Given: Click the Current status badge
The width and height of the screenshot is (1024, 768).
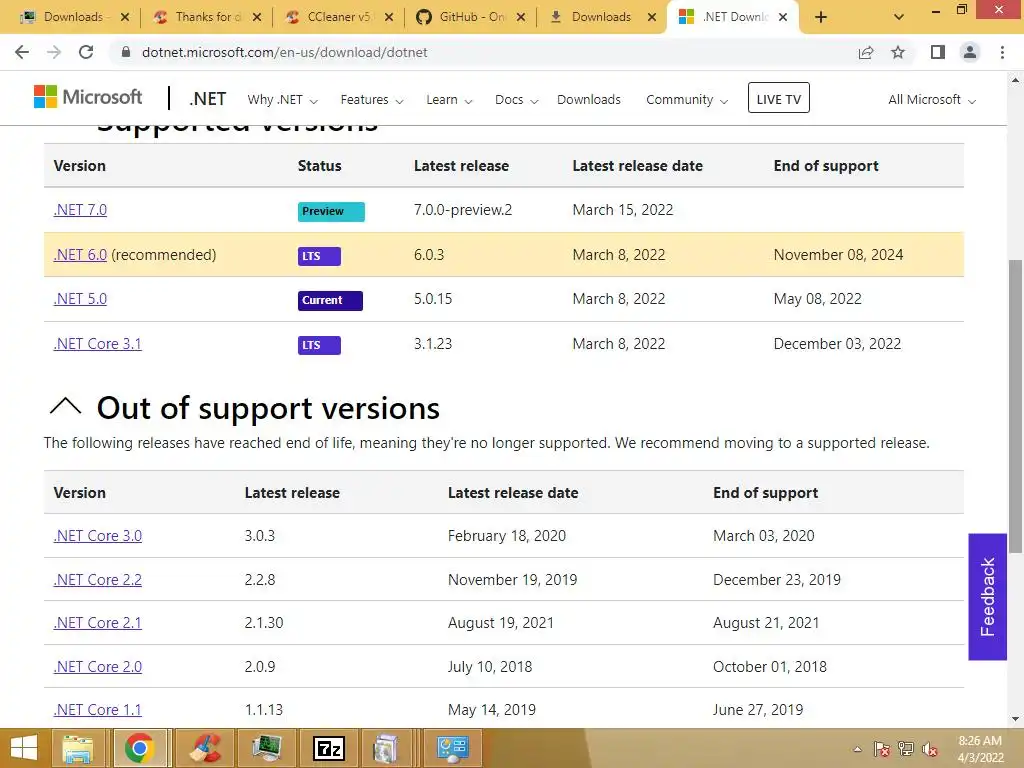Looking at the screenshot, I should (x=330, y=300).
